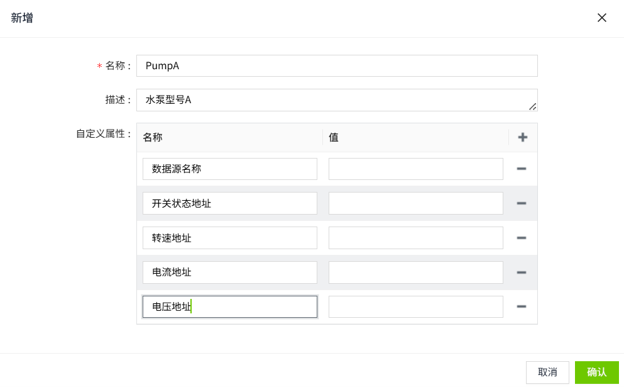This screenshot has width=624, height=387.
Task: Click the 描述 field label
Action: pyautogui.click(x=118, y=100)
